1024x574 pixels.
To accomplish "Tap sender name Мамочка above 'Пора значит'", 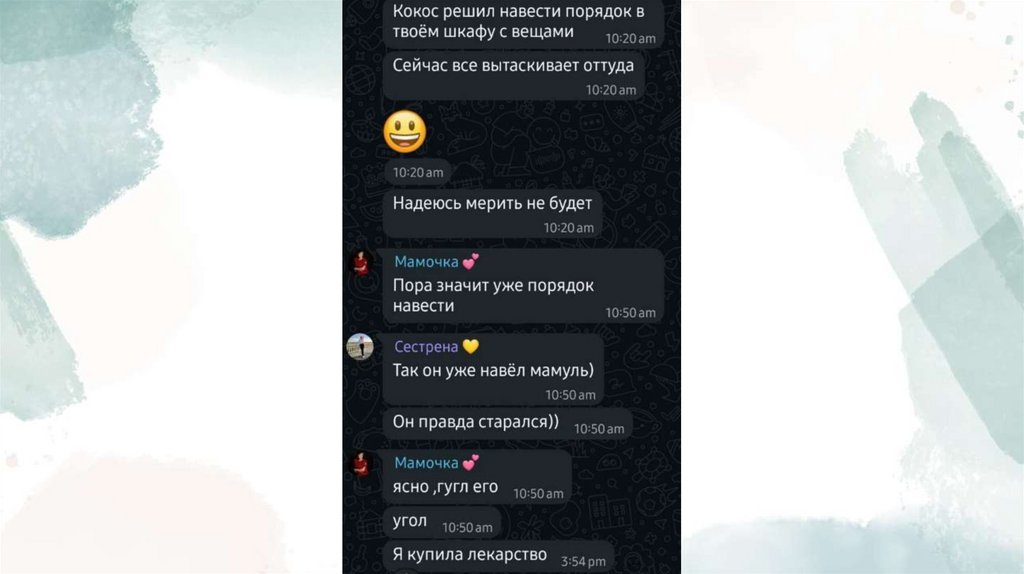I will coord(426,262).
